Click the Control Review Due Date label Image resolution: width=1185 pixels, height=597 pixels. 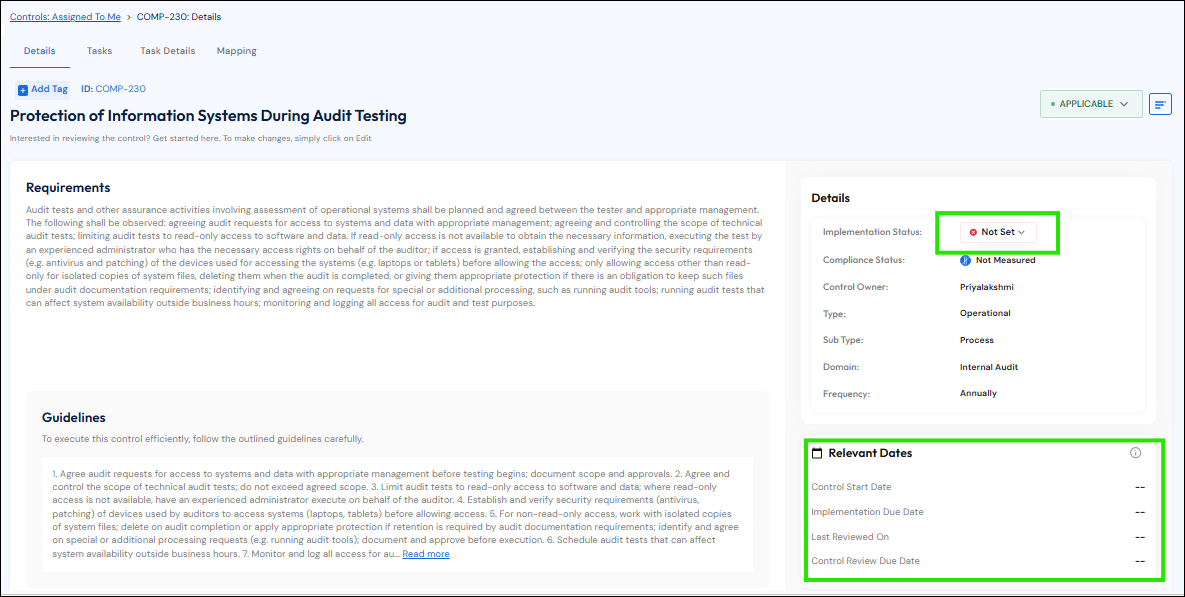[x=865, y=561]
